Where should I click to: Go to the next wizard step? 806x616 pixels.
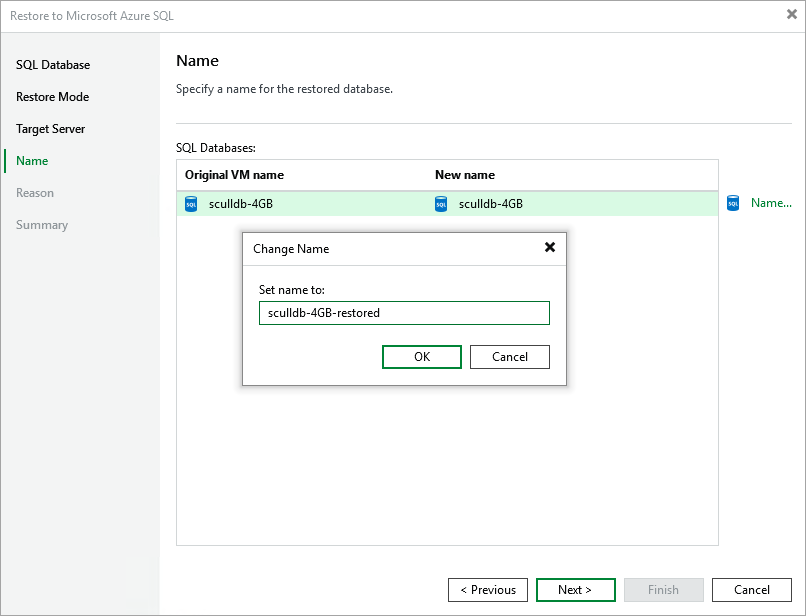click(x=575, y=590)
